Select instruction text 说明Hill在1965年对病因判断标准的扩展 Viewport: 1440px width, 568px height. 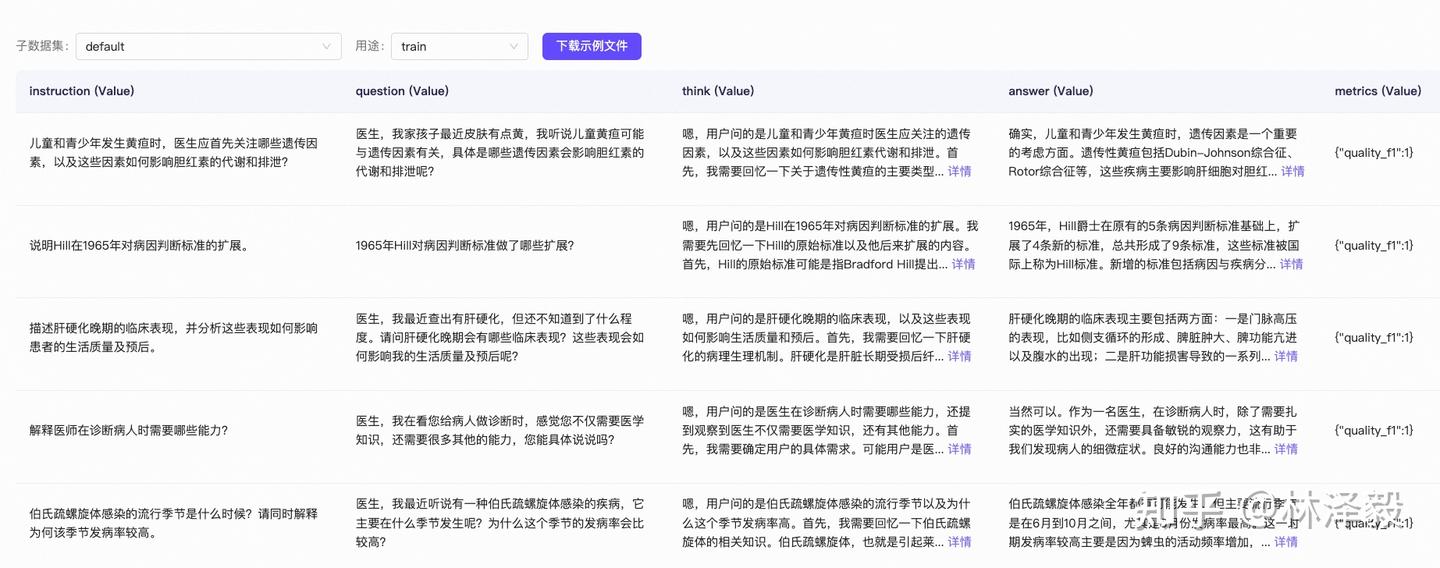pyautogui.click(x=139, y=245)
